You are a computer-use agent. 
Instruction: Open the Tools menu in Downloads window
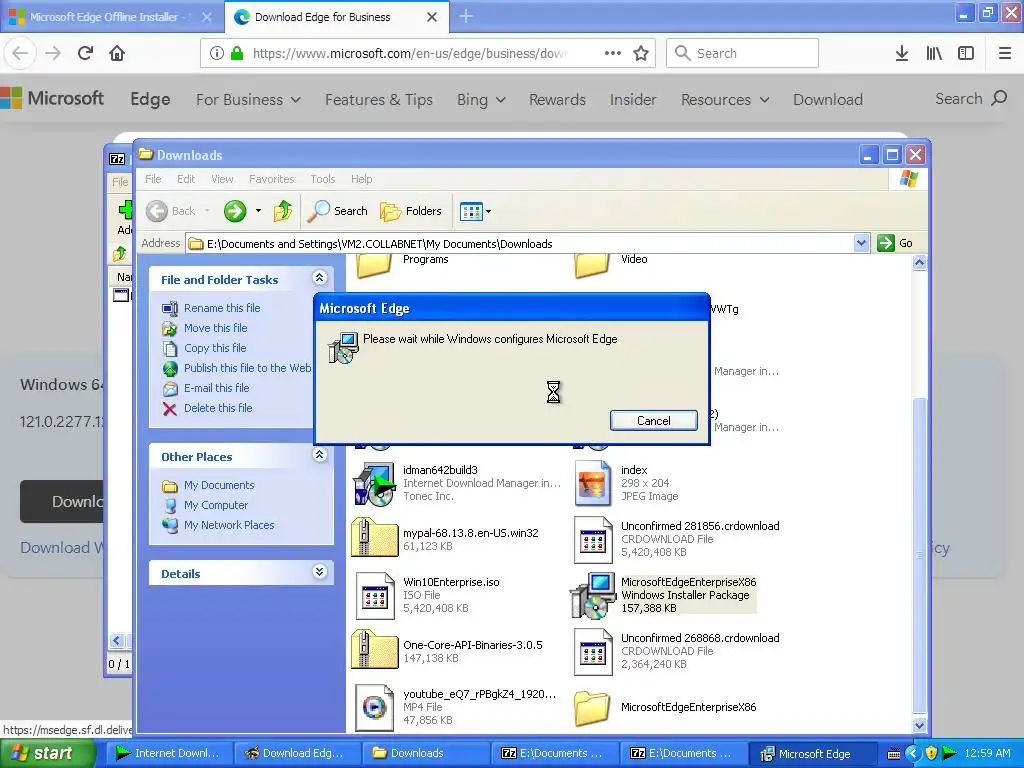click(x=323, y=179)
